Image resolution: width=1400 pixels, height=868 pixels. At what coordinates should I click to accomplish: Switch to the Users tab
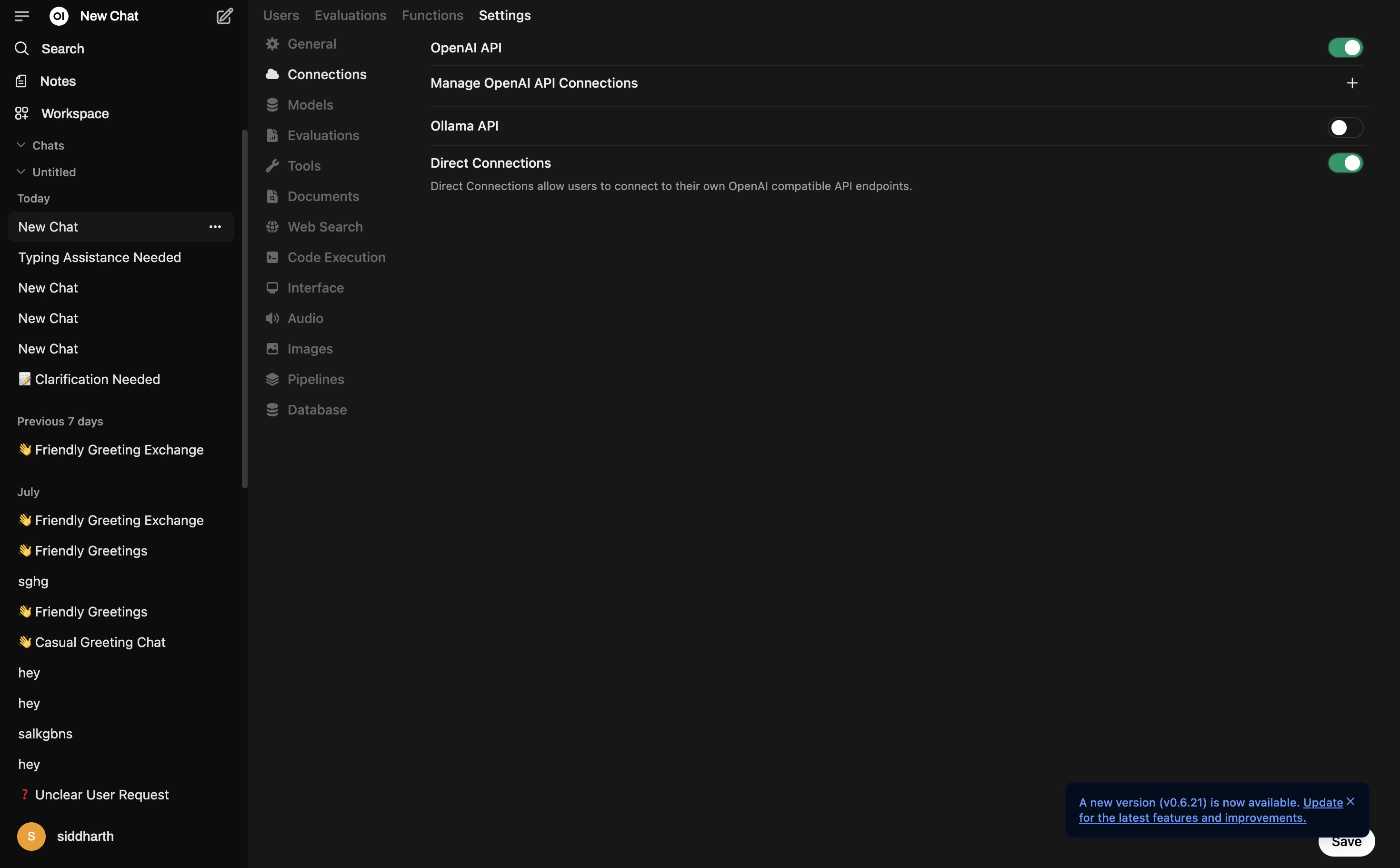(x=280, y=16)
